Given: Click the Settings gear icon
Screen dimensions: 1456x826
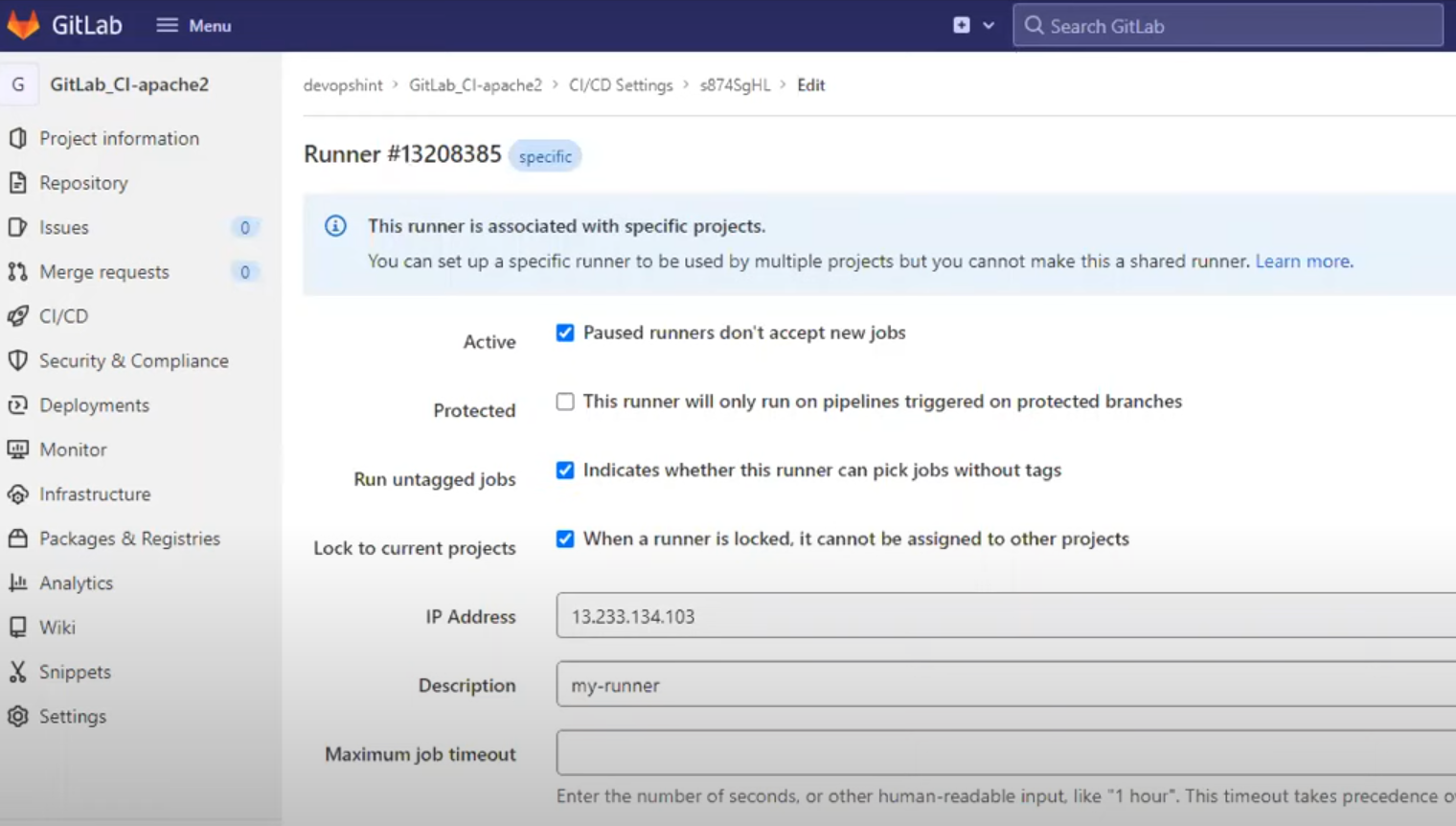Looking at the screenshot, I should pos(17,716).
